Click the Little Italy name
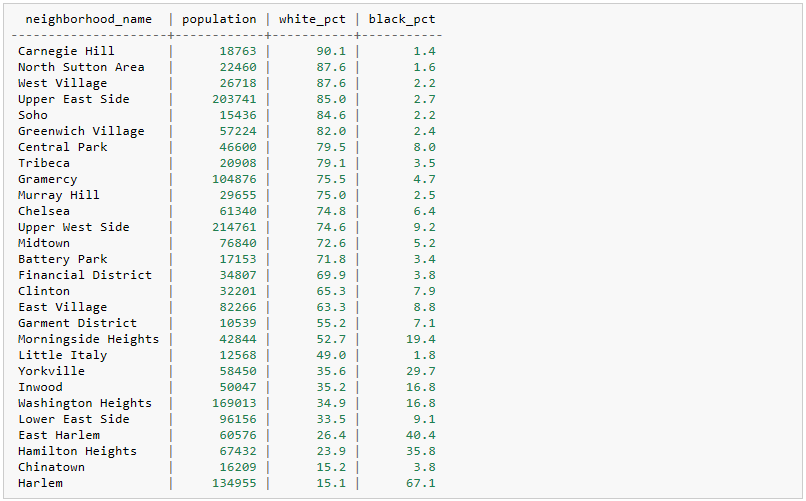 coord(63,355)
